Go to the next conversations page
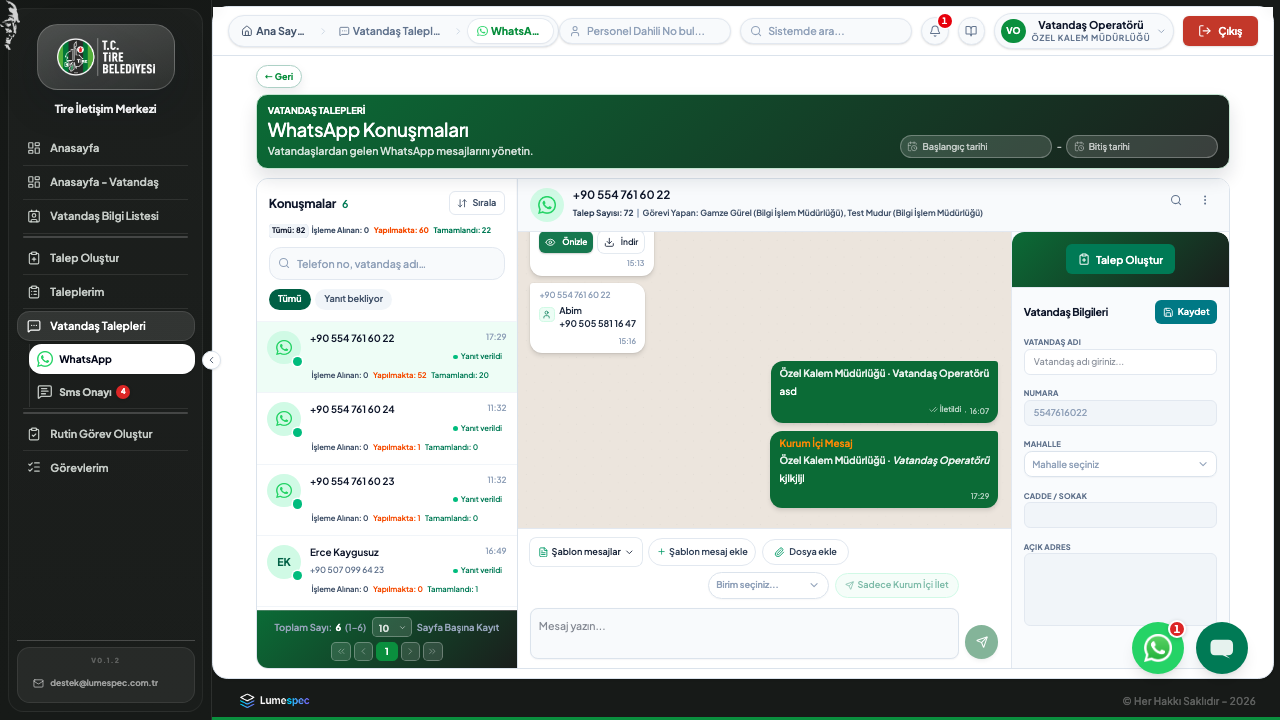The width and height of the screenshot is (1280, 720). click(410, 651)
